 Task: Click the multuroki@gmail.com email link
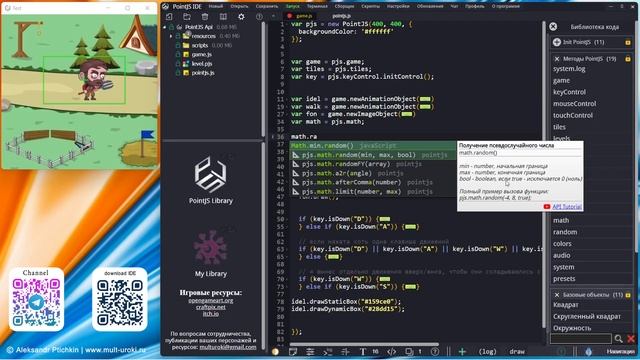[x=228, y=347]
